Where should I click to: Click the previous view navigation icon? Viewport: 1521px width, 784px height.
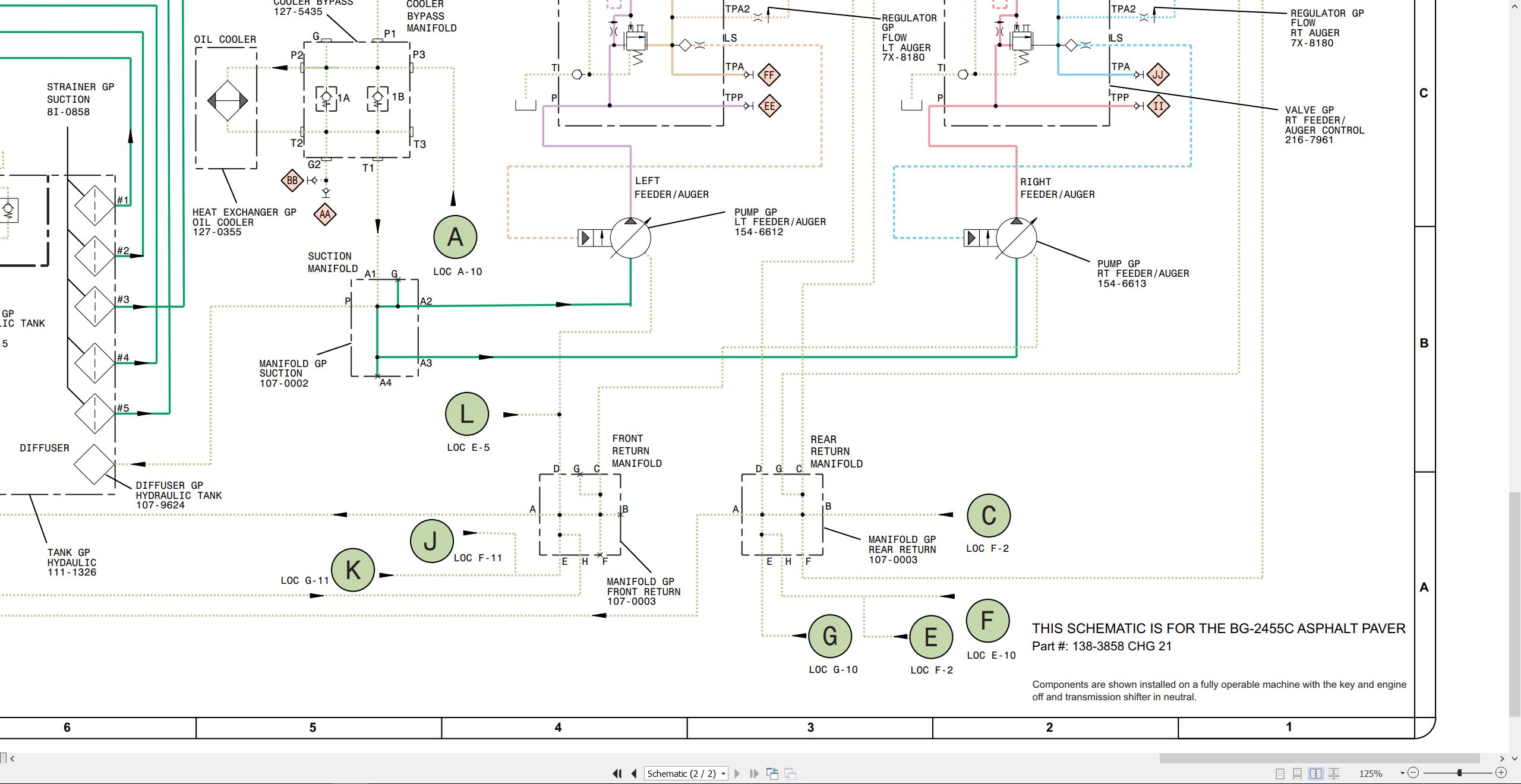772,773
